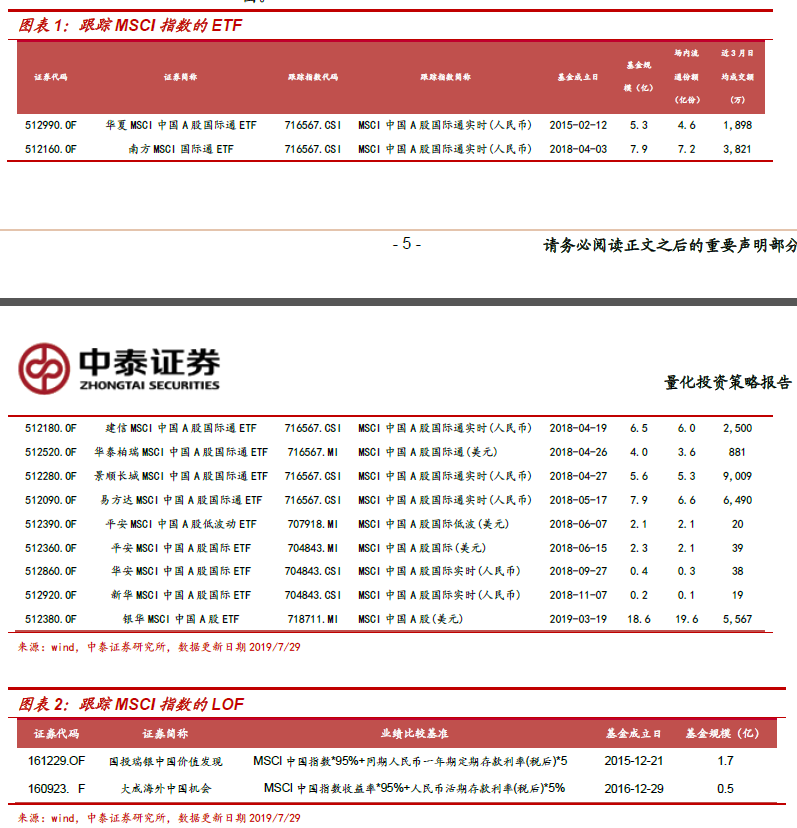Click LOF fund size 0.5
The height and width of the screenshot is (828, 797).
[725, 789]
